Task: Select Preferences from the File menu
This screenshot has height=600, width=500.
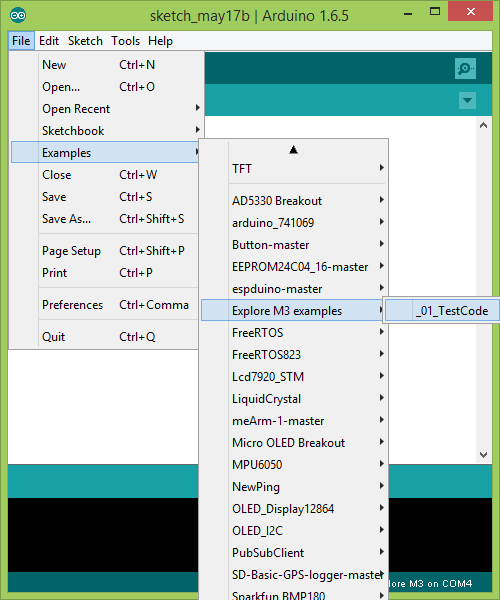Action: (105, 305)
